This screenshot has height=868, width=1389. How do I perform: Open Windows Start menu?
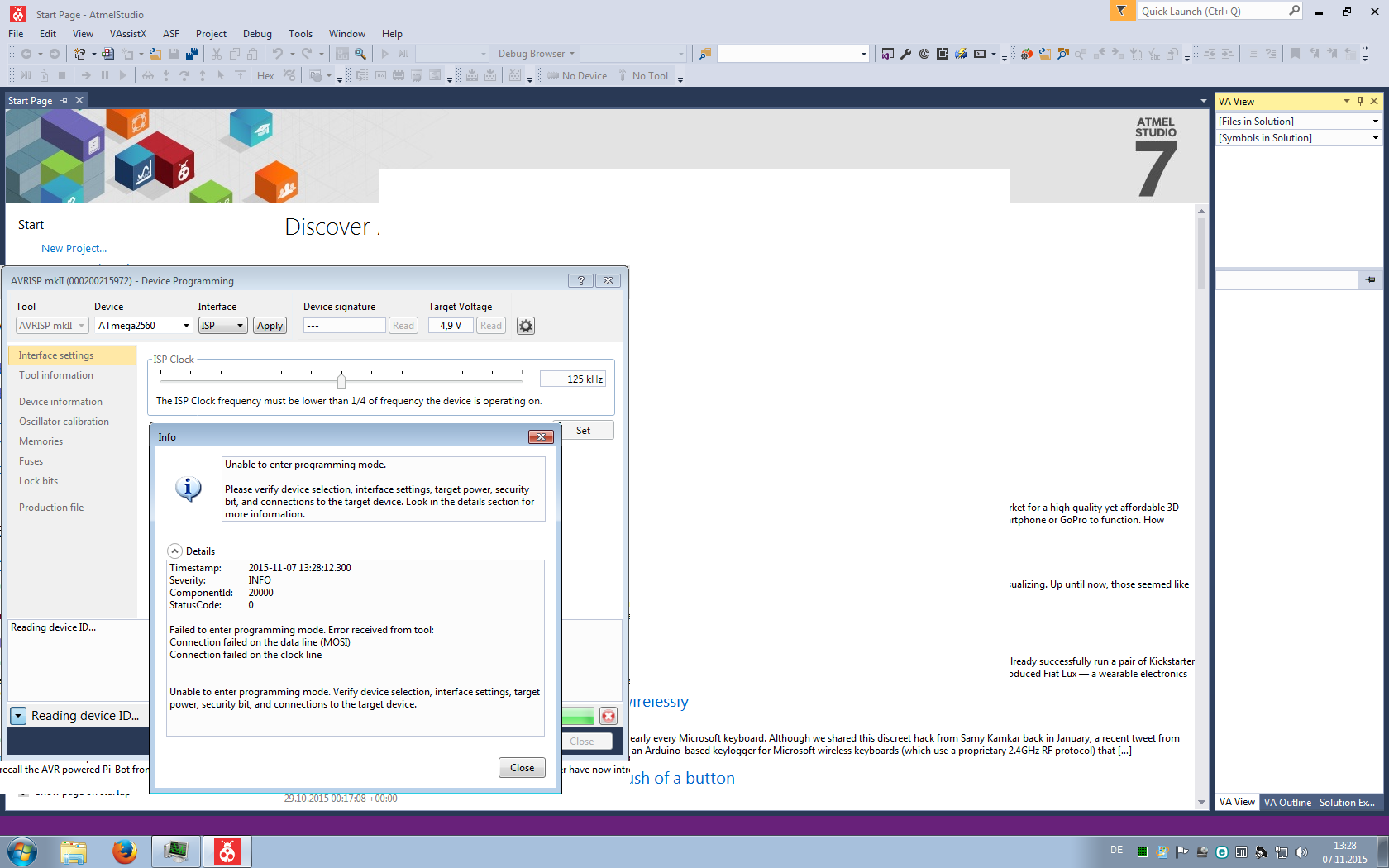[x=22, y=851]
